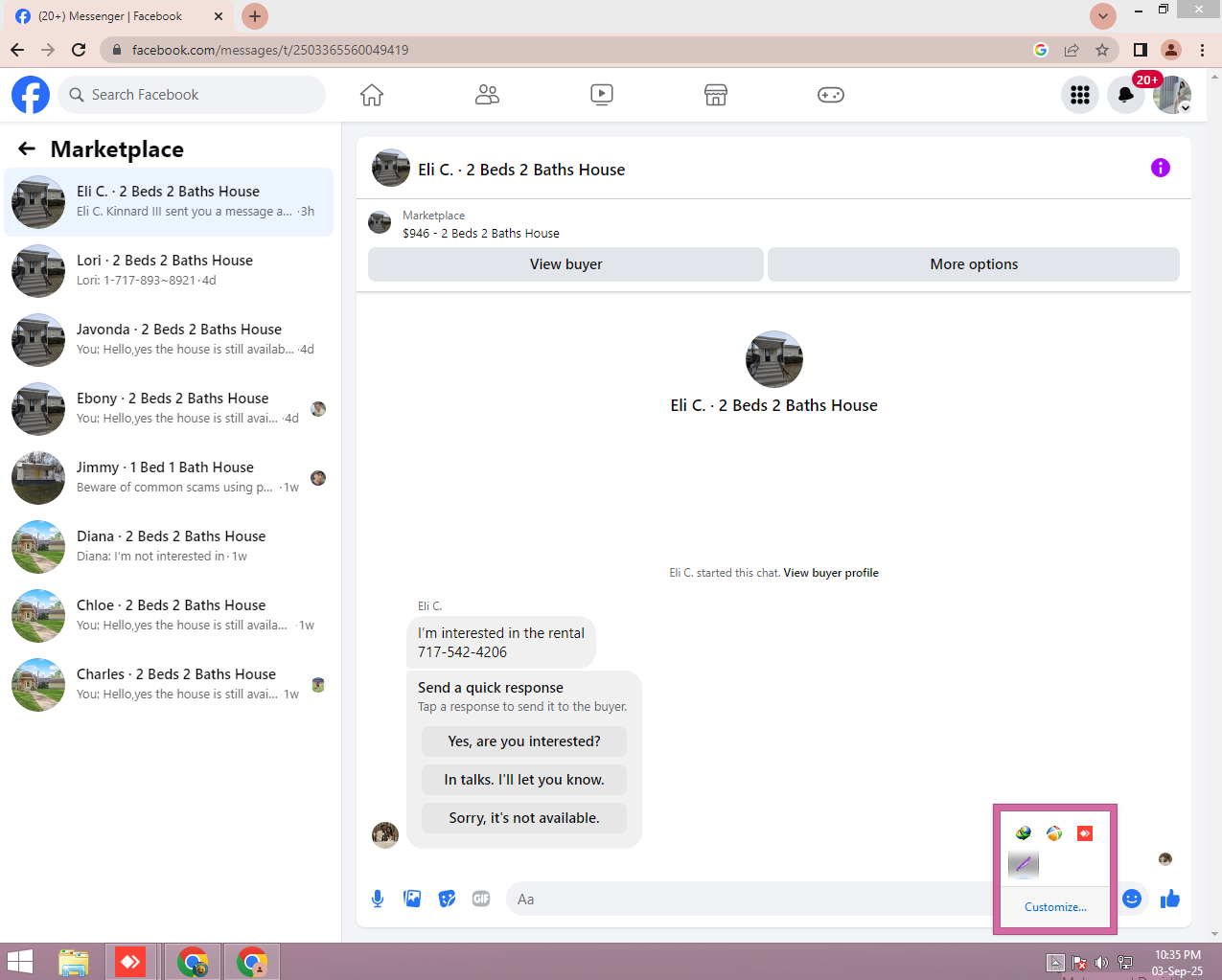Reload the page
The width and height of the screenshot is (1222, 980).
click(x=79, y=50)
